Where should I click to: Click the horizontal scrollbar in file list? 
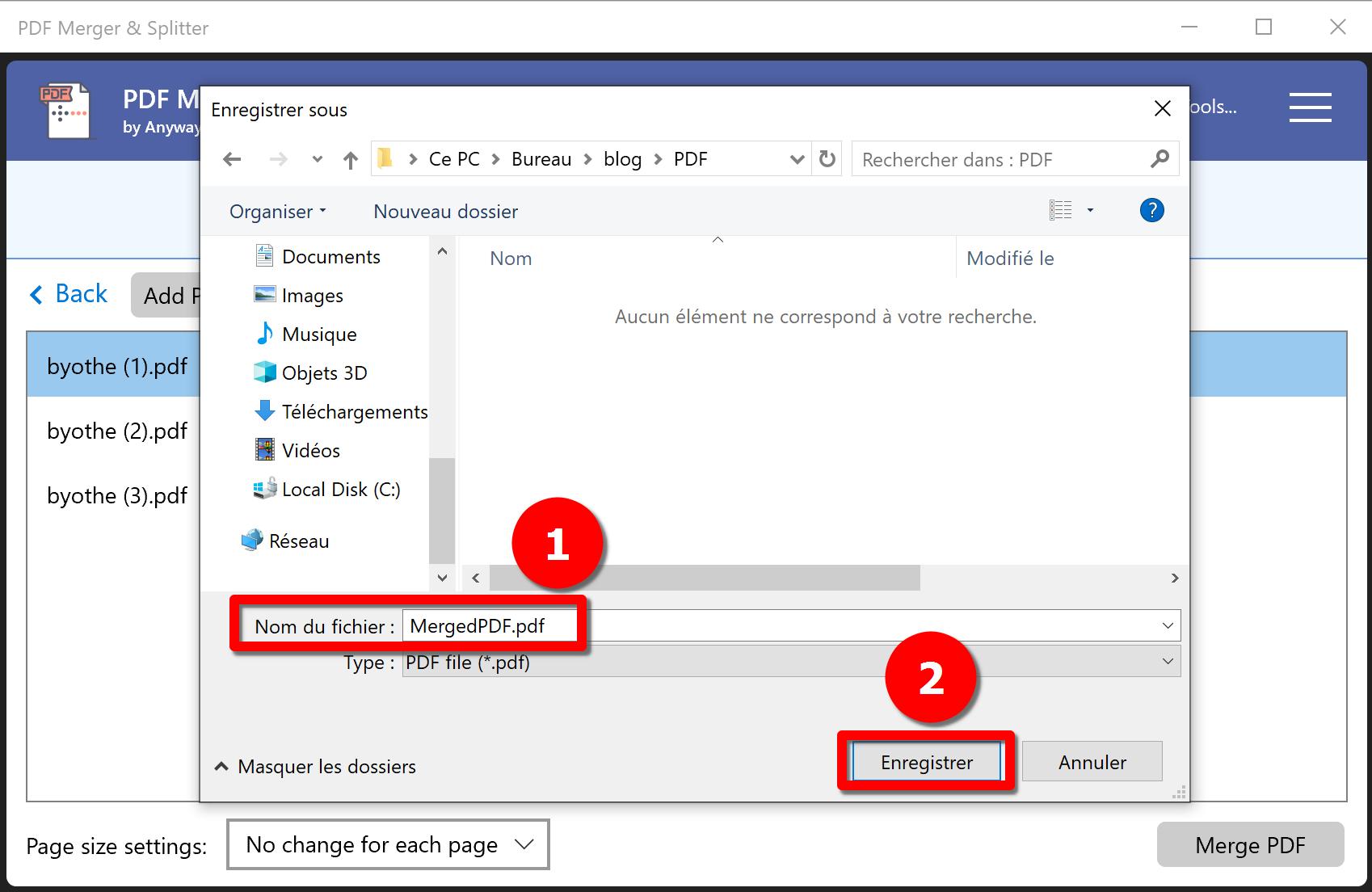(705, 578)
